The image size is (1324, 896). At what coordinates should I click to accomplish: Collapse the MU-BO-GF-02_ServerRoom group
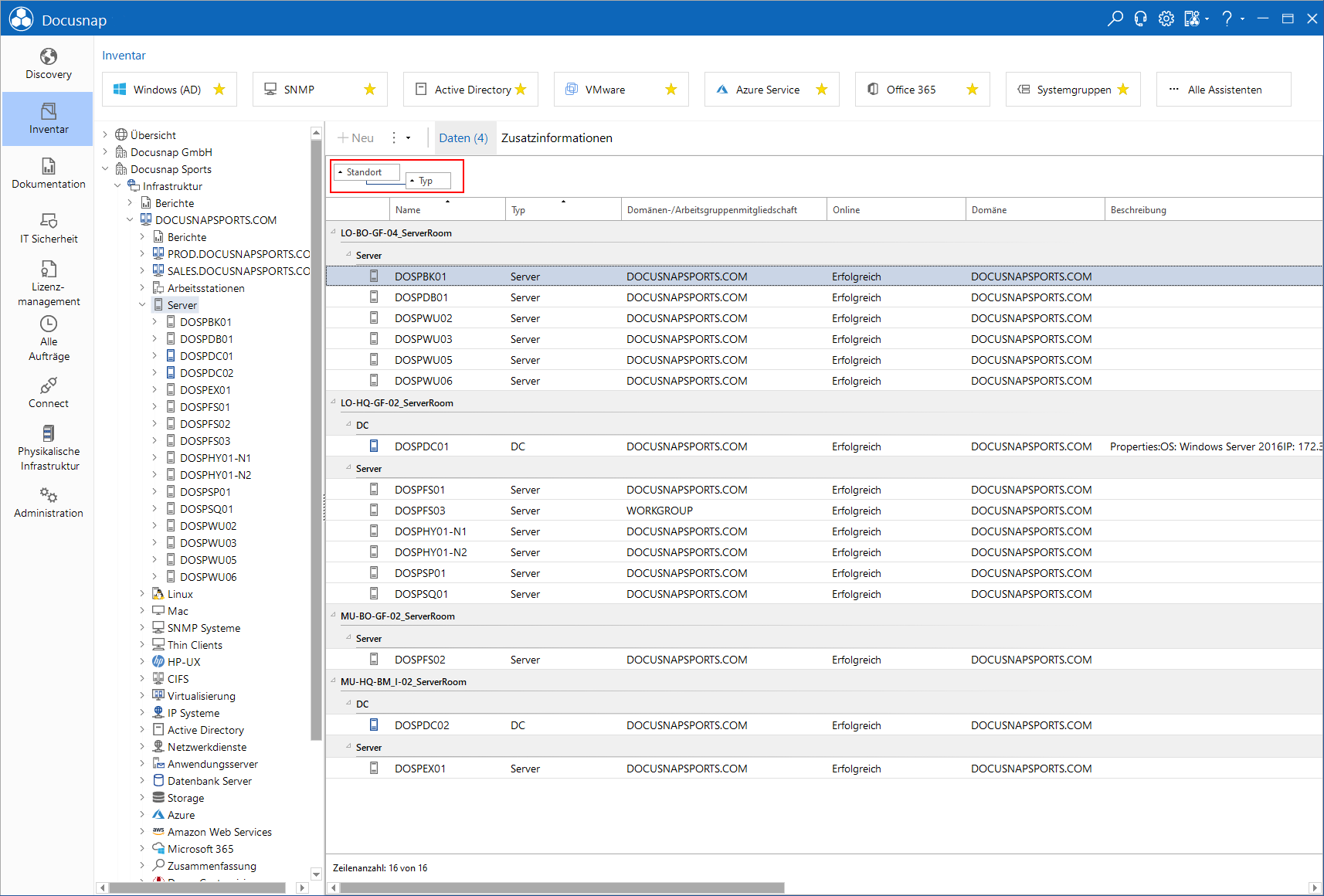tap(334, 615)
